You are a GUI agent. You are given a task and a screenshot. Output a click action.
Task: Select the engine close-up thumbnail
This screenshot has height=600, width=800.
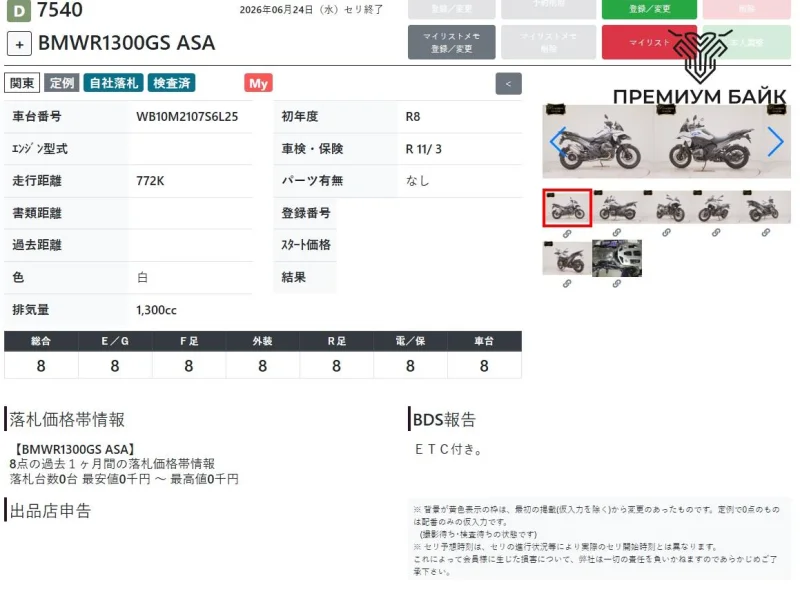617,258
